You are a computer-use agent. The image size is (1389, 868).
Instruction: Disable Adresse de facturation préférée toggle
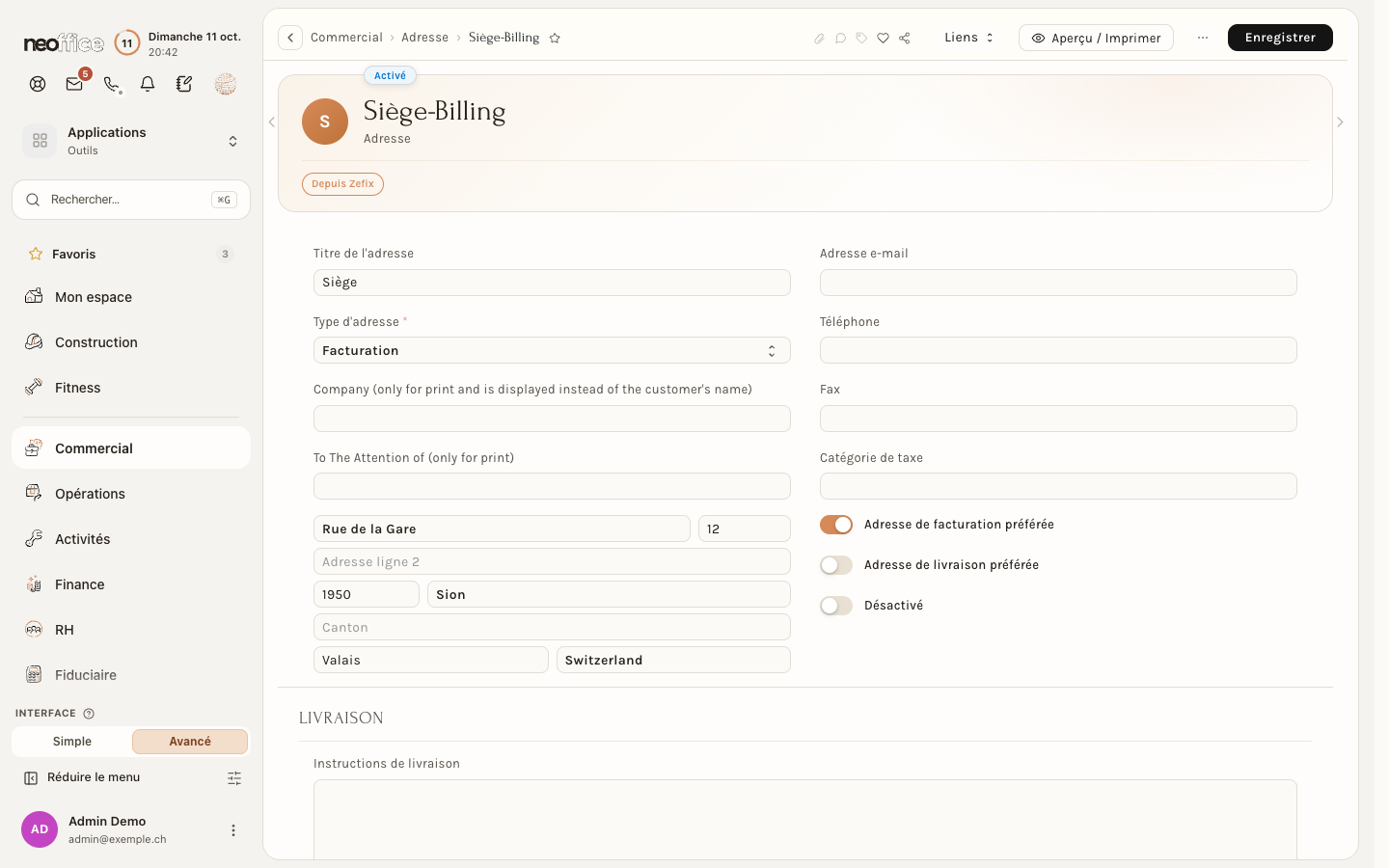coord(836,525)
